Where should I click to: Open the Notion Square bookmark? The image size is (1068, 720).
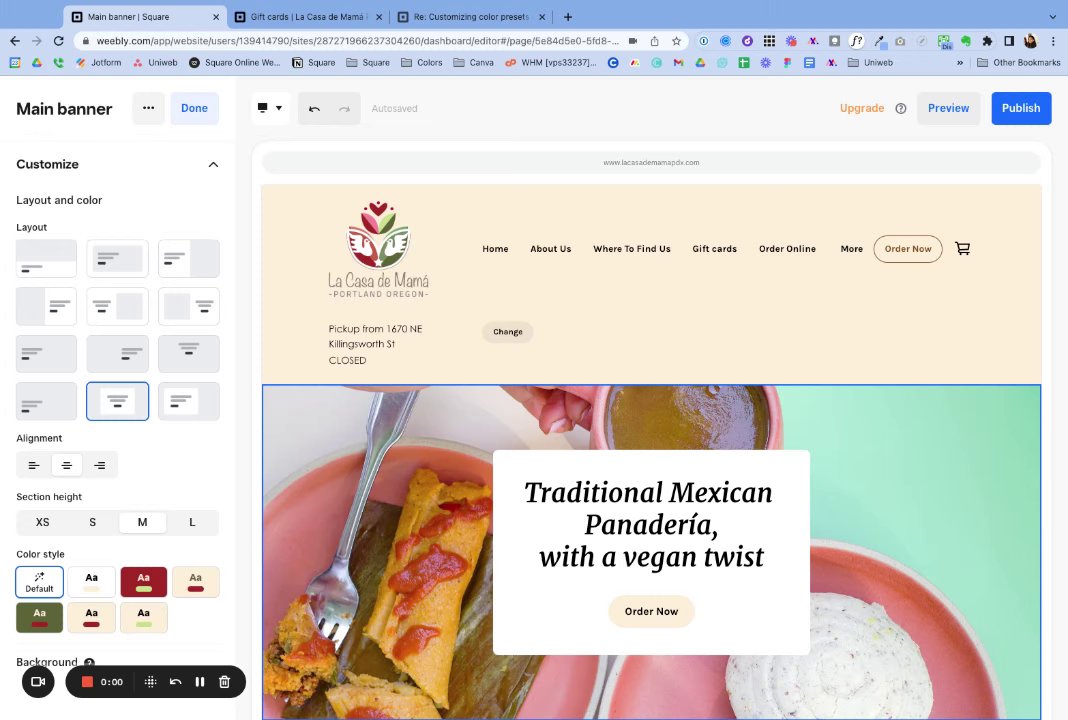[314, 63]
